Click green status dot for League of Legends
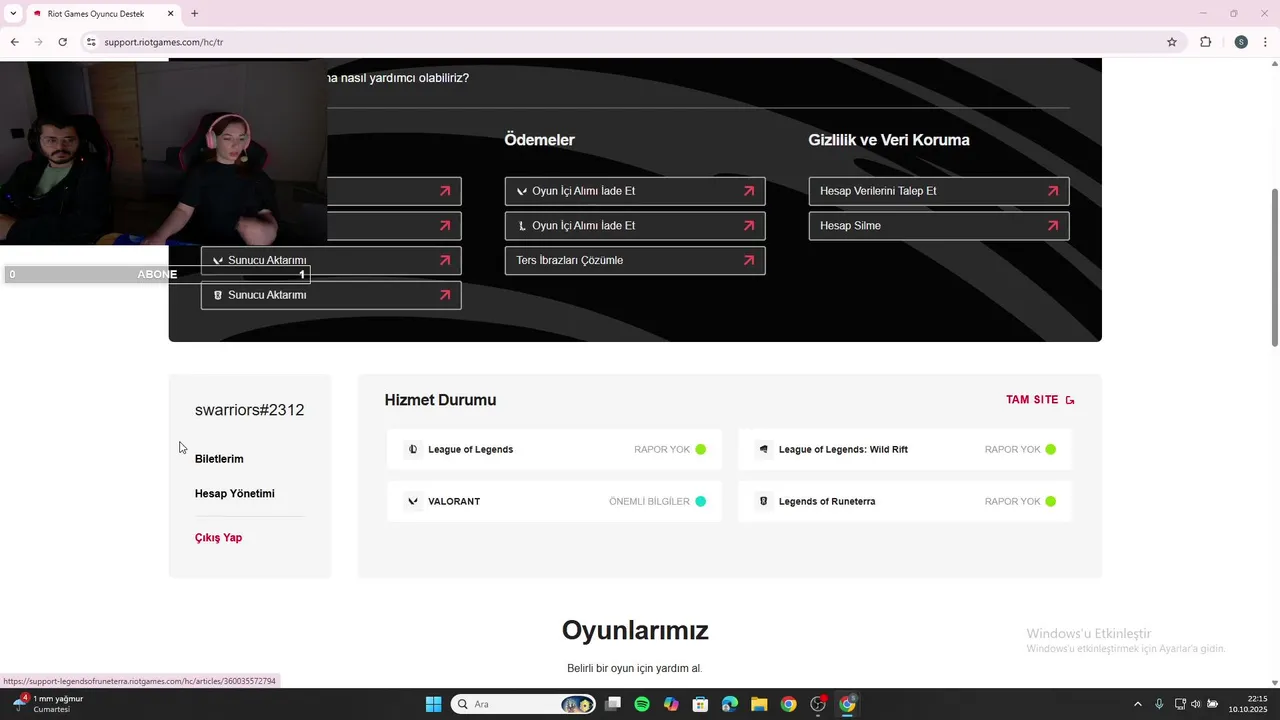This screenshot has height=720, width=1280. (x=700, y=449)
